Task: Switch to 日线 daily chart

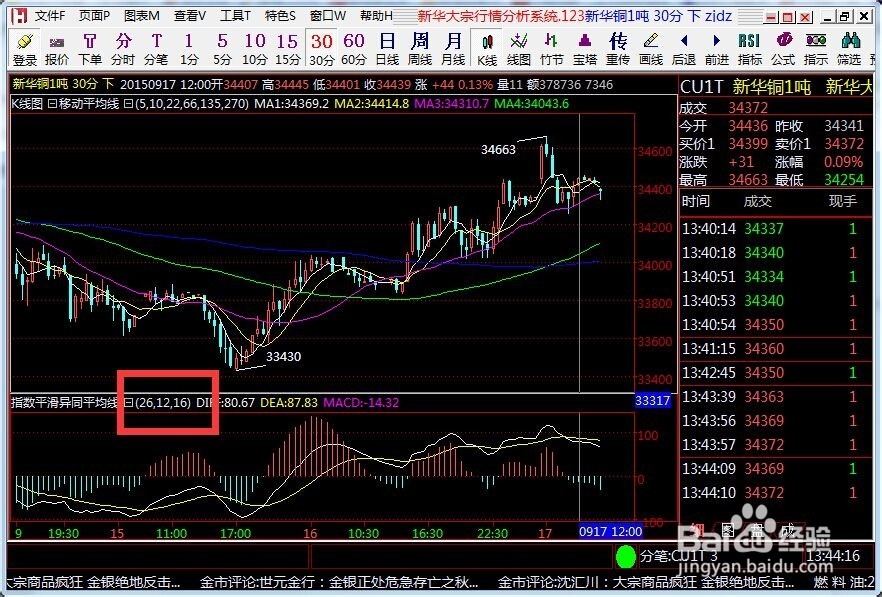Action: [387, 49]
